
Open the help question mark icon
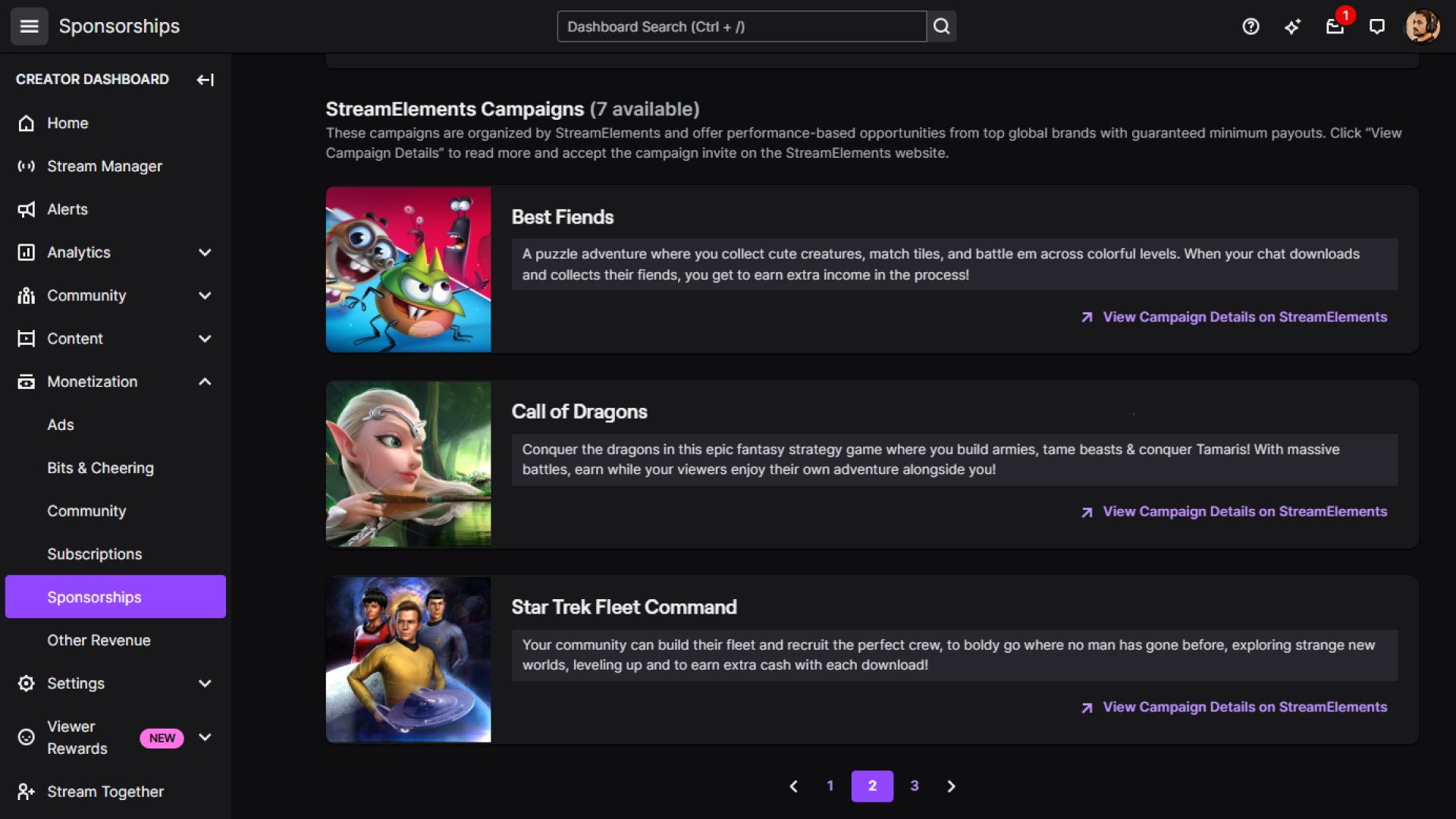tap(1250, 27)
